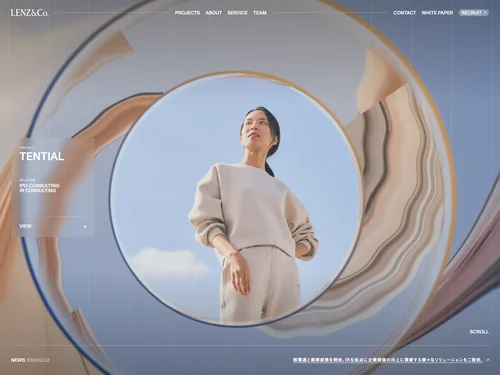500x375 pixels.
Task: Click the TENTIAL project title
Action: pyautogui.click(x=42, y=156)
